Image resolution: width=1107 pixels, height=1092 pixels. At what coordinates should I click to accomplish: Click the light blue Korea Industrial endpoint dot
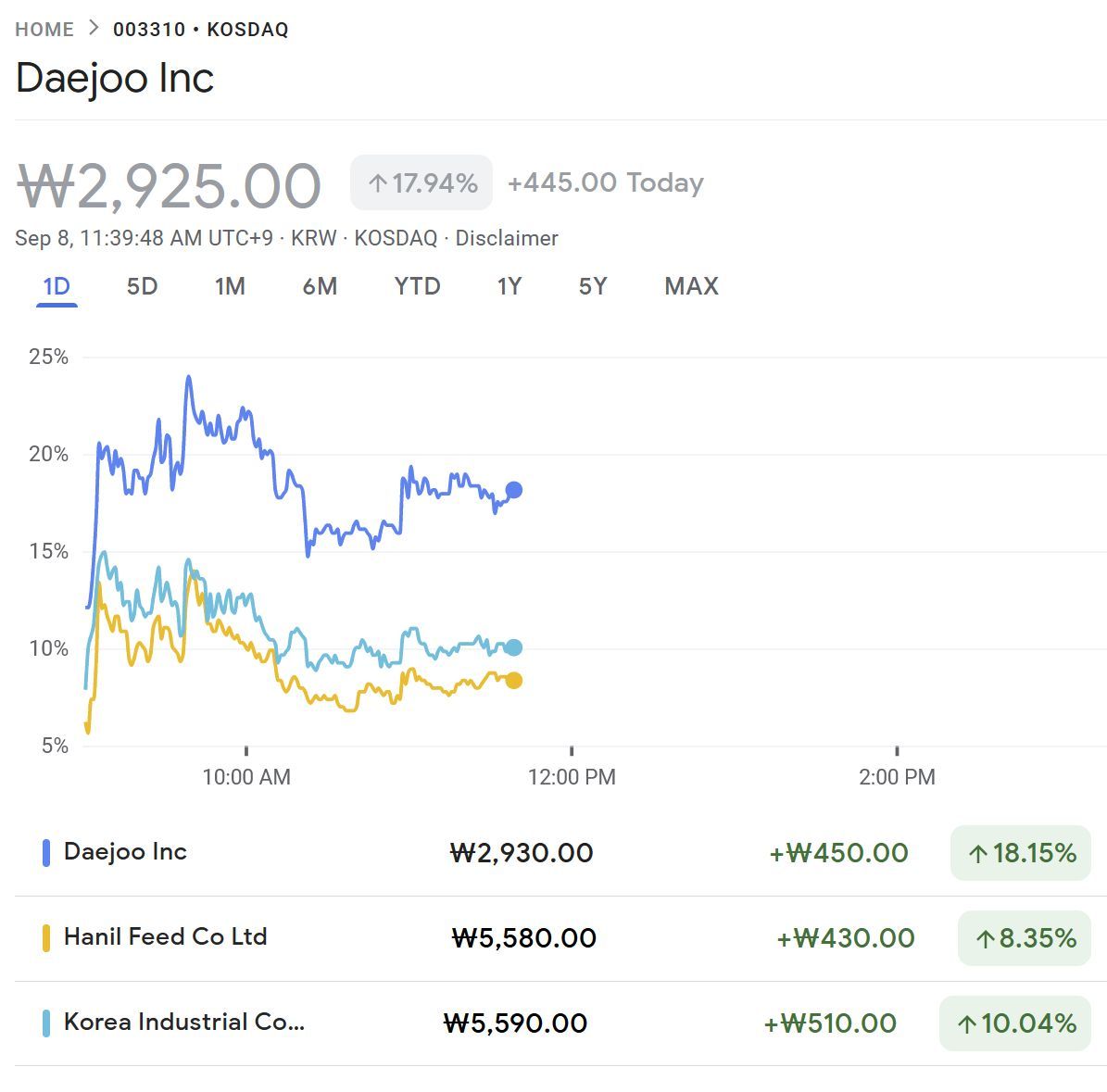pos(513,648)
